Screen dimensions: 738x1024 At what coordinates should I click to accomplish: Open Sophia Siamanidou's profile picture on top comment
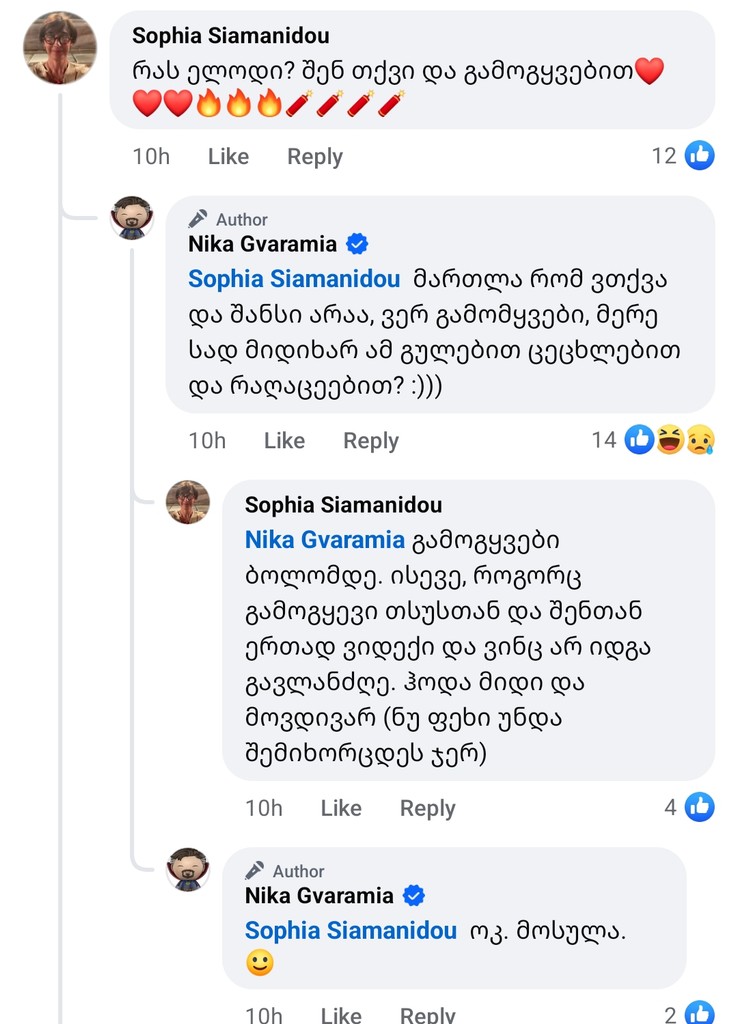click(59, 48)
